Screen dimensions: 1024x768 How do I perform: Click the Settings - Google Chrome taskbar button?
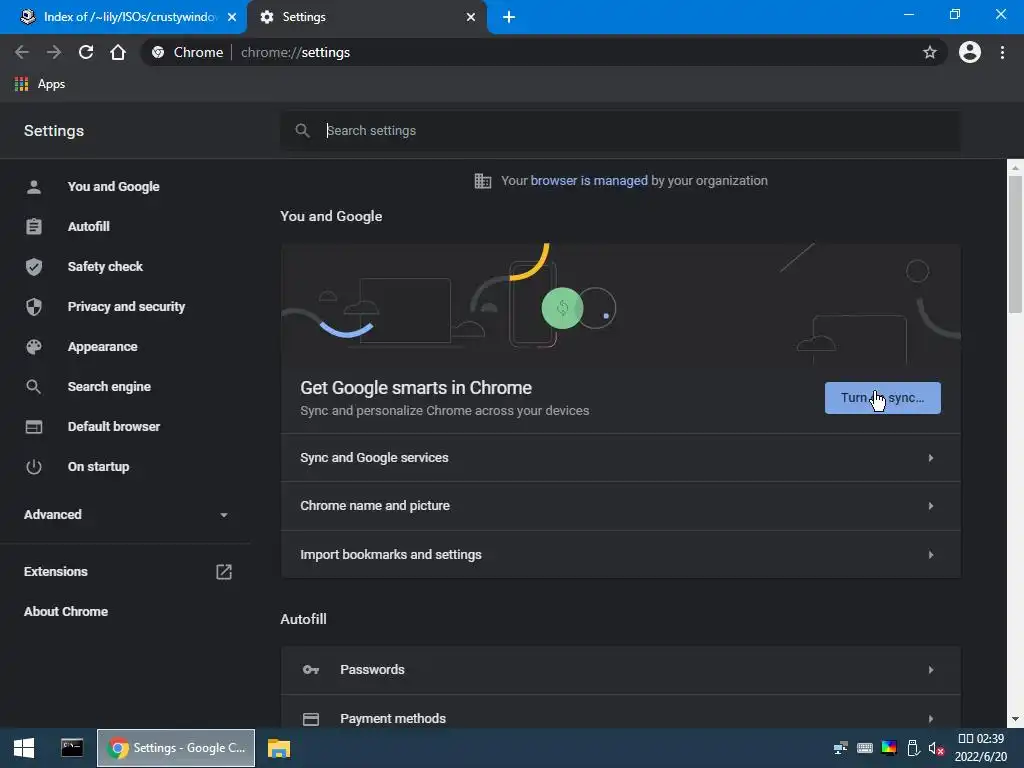point(176,748)
